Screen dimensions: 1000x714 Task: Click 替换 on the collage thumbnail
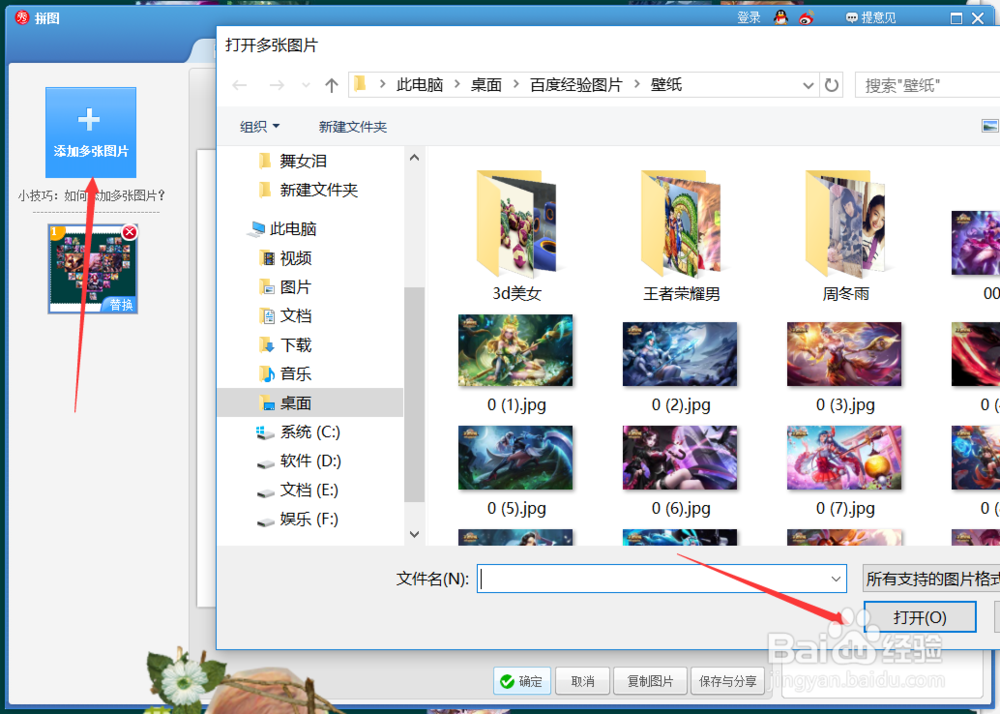(x=121, y=305)
